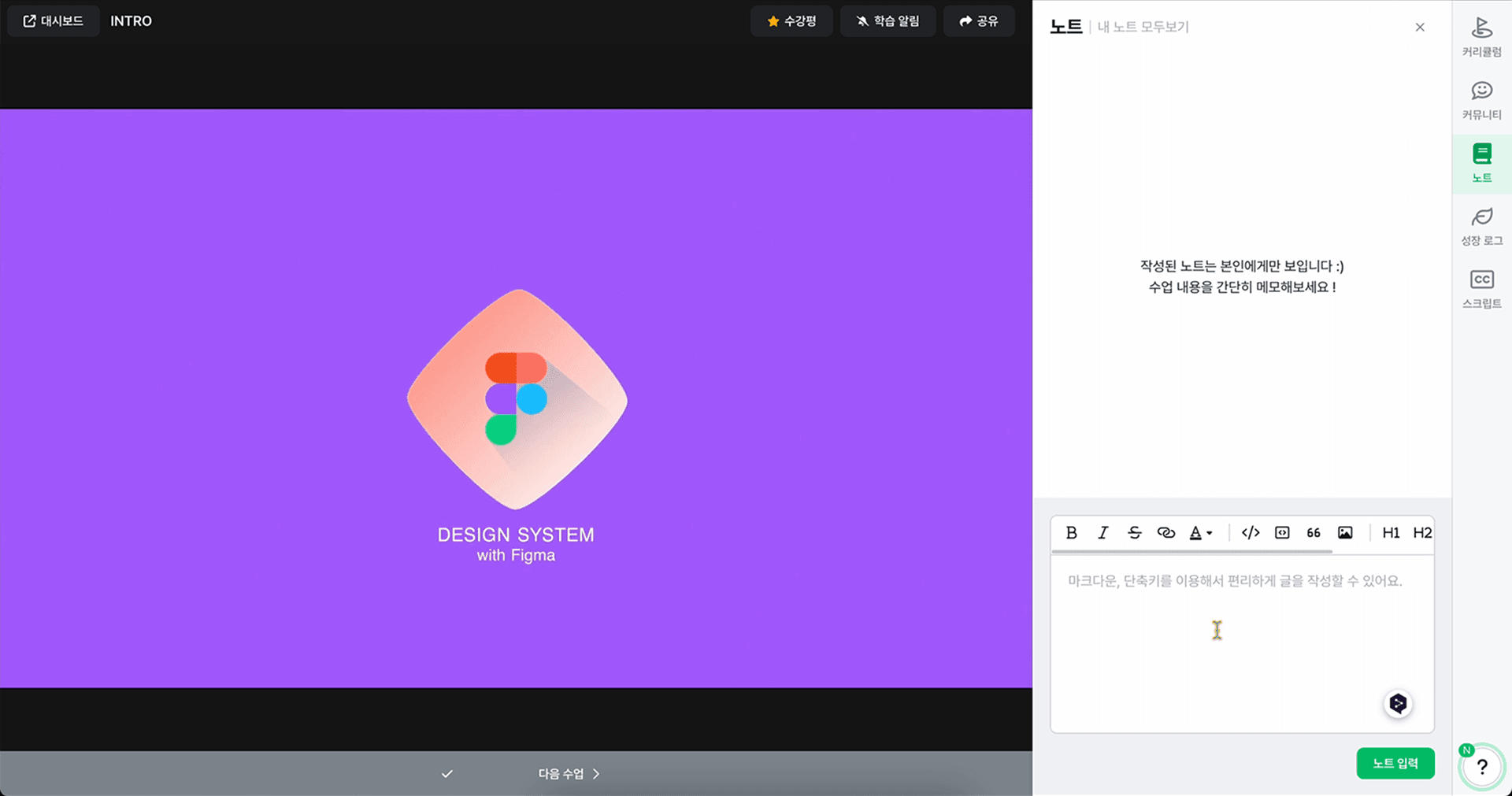
Task: Apply H2 heading style
Action: click(1421, 533)
